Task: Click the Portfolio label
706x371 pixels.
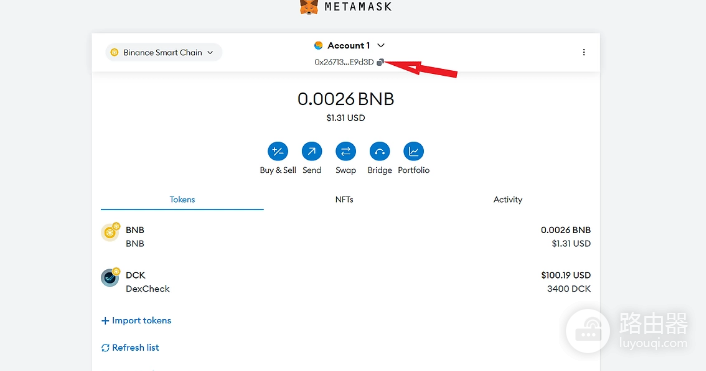Action: tap(413, 170)
